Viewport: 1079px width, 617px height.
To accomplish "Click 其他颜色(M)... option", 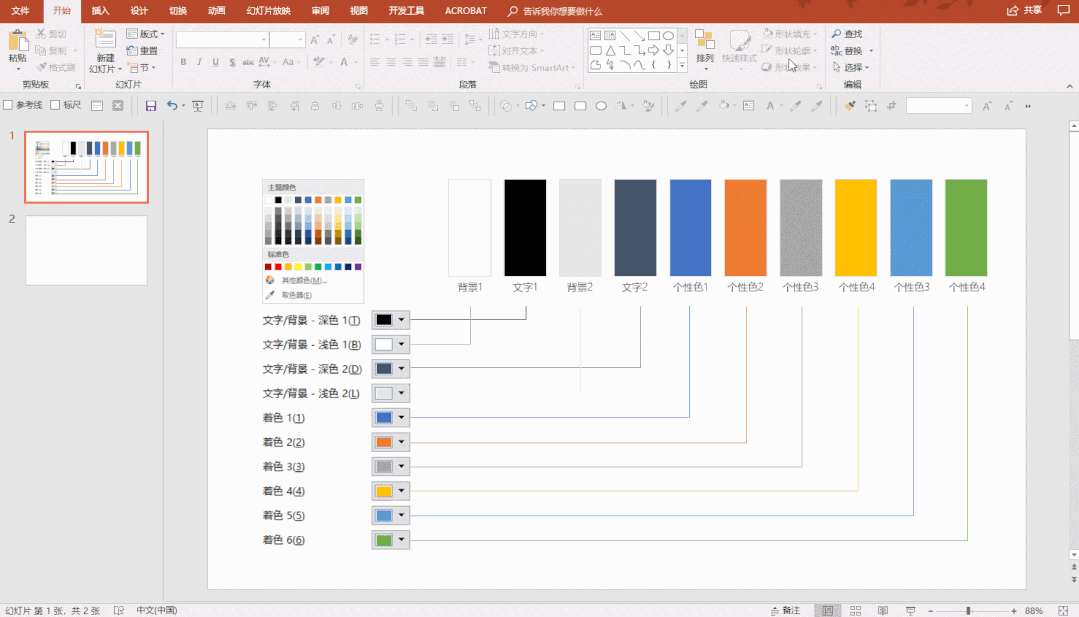I will coord(297,281).
